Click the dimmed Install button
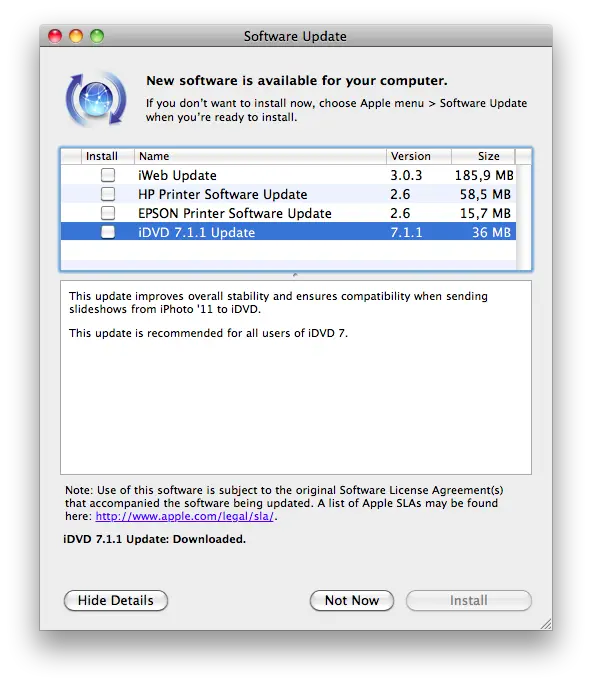Image resolution: width=592 pixels, height=685 pixels. pyautogui.click(x=469, y=600)
